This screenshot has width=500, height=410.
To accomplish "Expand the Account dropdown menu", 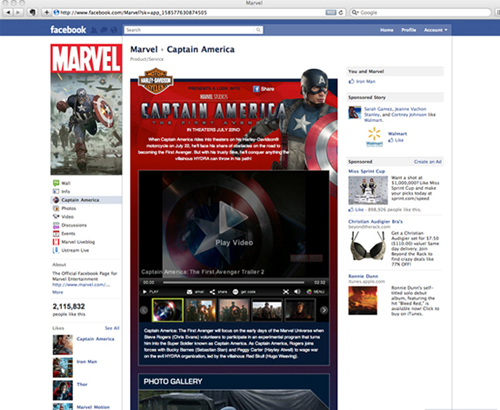I will pyautogui.click(x=435, y=30).
